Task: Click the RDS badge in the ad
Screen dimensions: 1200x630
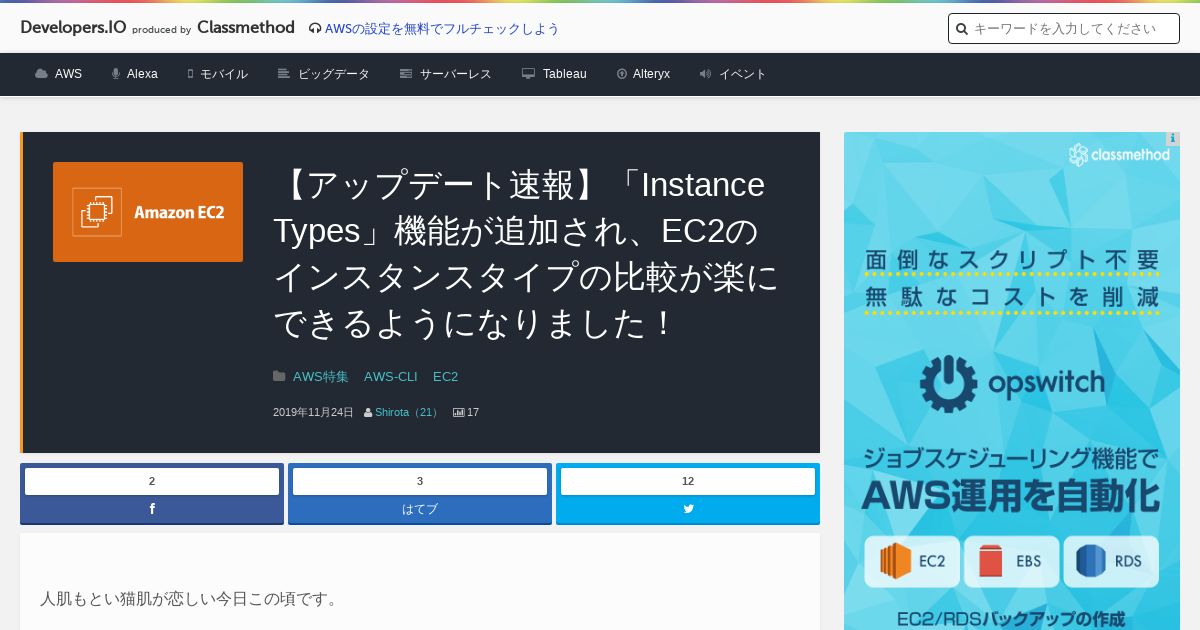Action: [x=1111, y=561]
